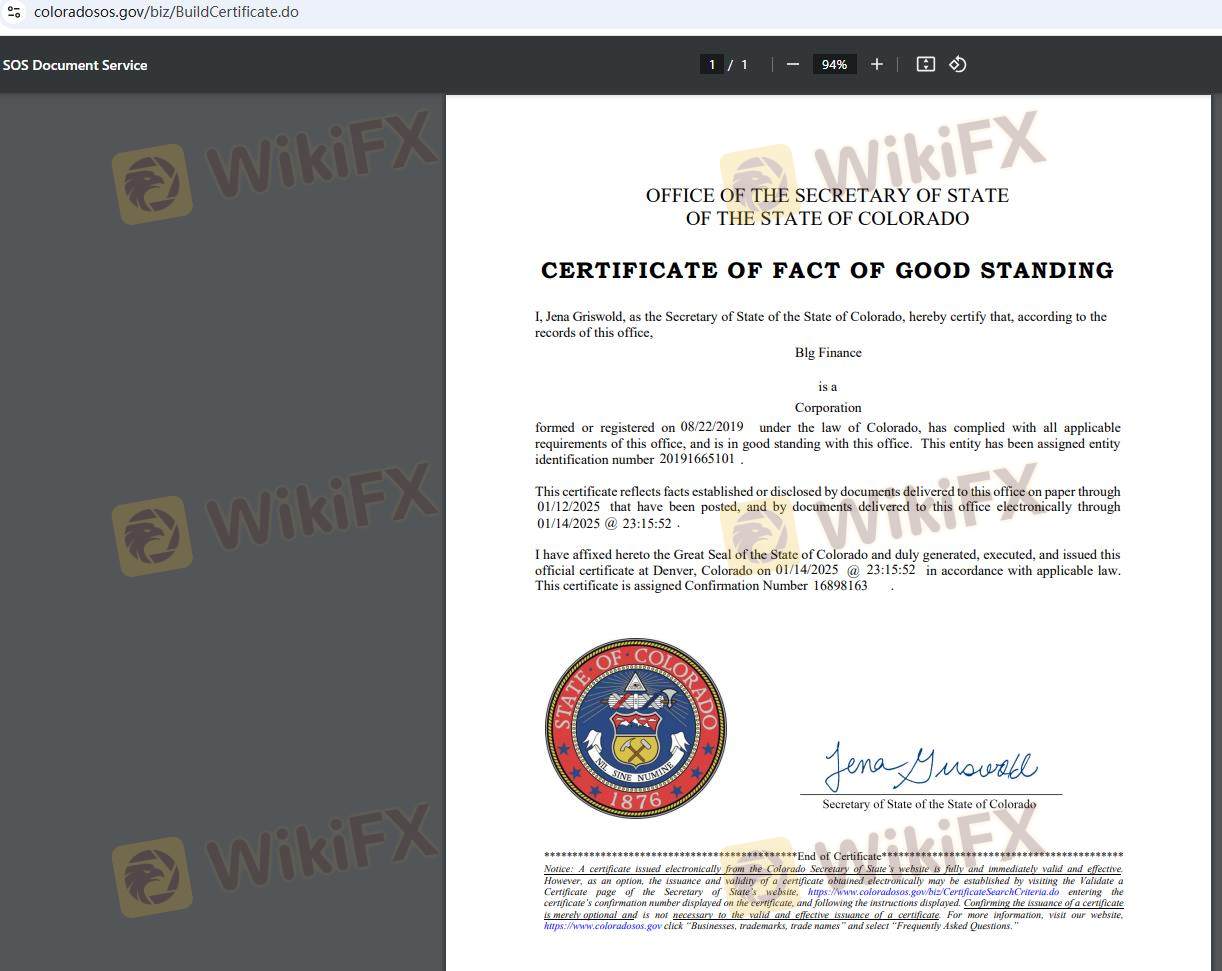Rotate the document counterclockwise
The width and height of the screenshot is (1222, 971).
tap(958, 64)
